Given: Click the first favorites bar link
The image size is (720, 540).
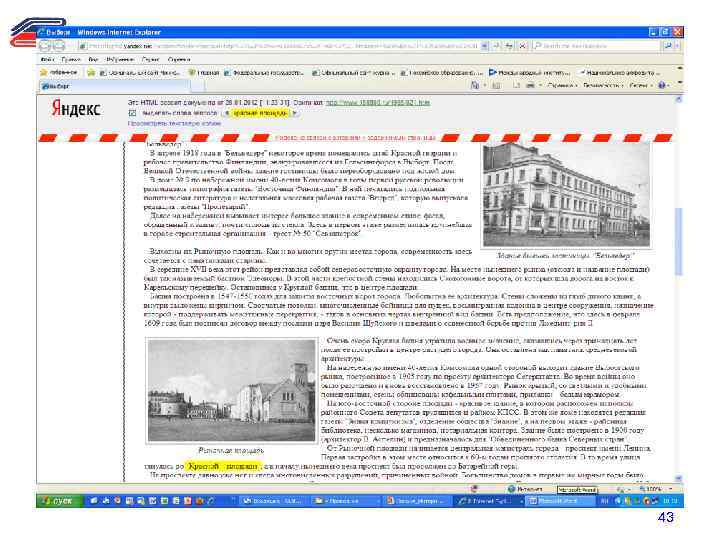Looking at the screenshot, I should pos(140,73).
